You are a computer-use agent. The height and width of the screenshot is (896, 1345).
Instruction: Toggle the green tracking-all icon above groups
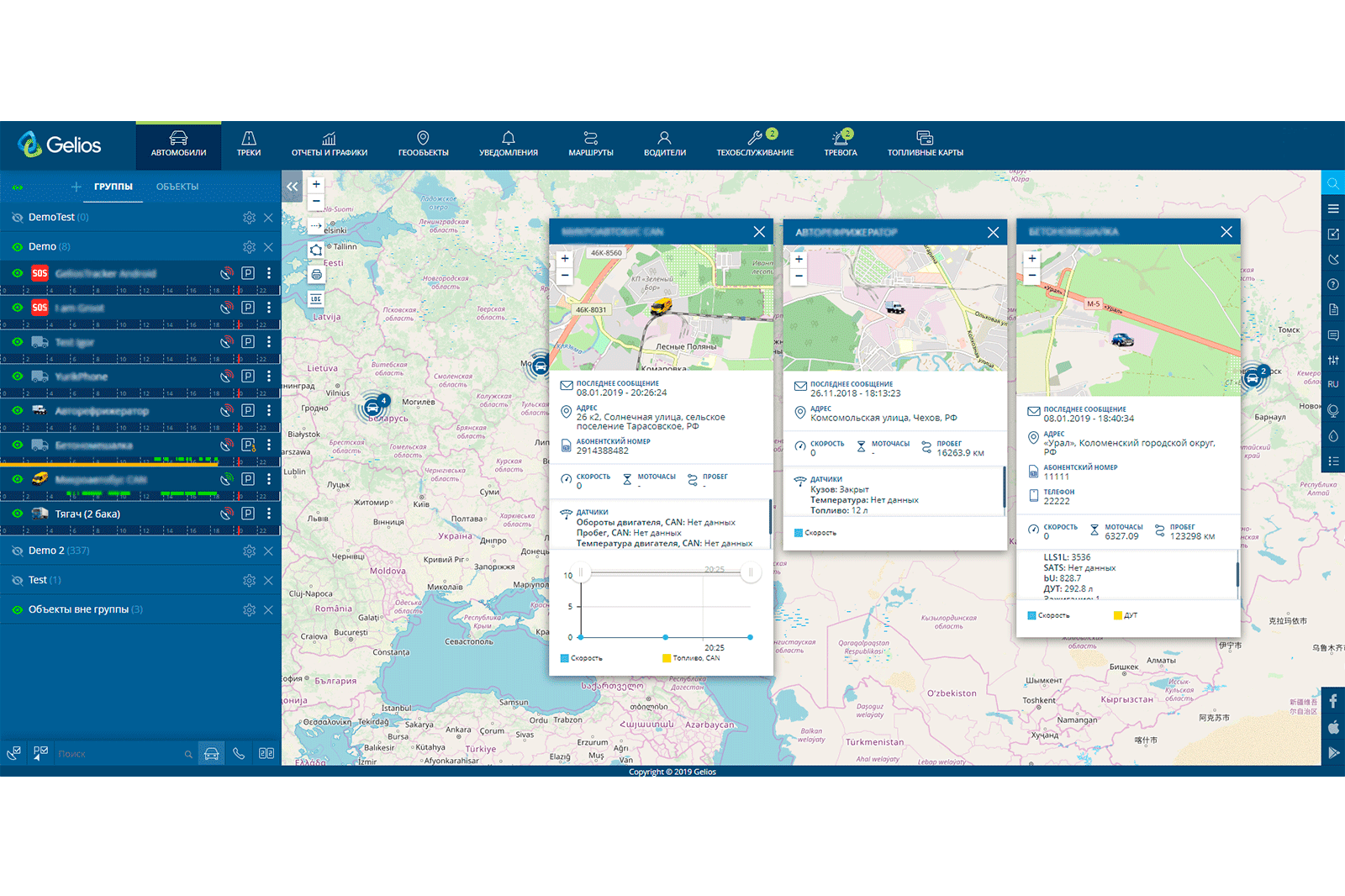pyautogui.click(x=18, y=187)
